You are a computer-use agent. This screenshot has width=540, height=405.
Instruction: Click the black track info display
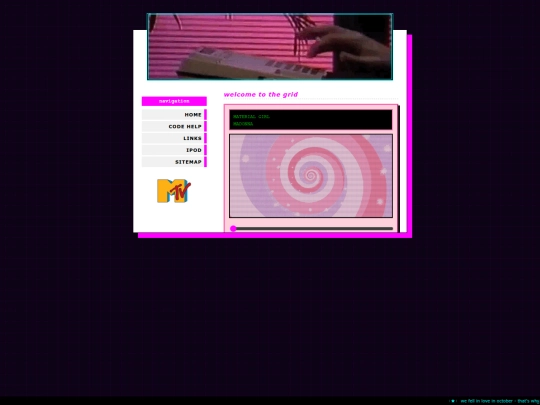[311, 120]
